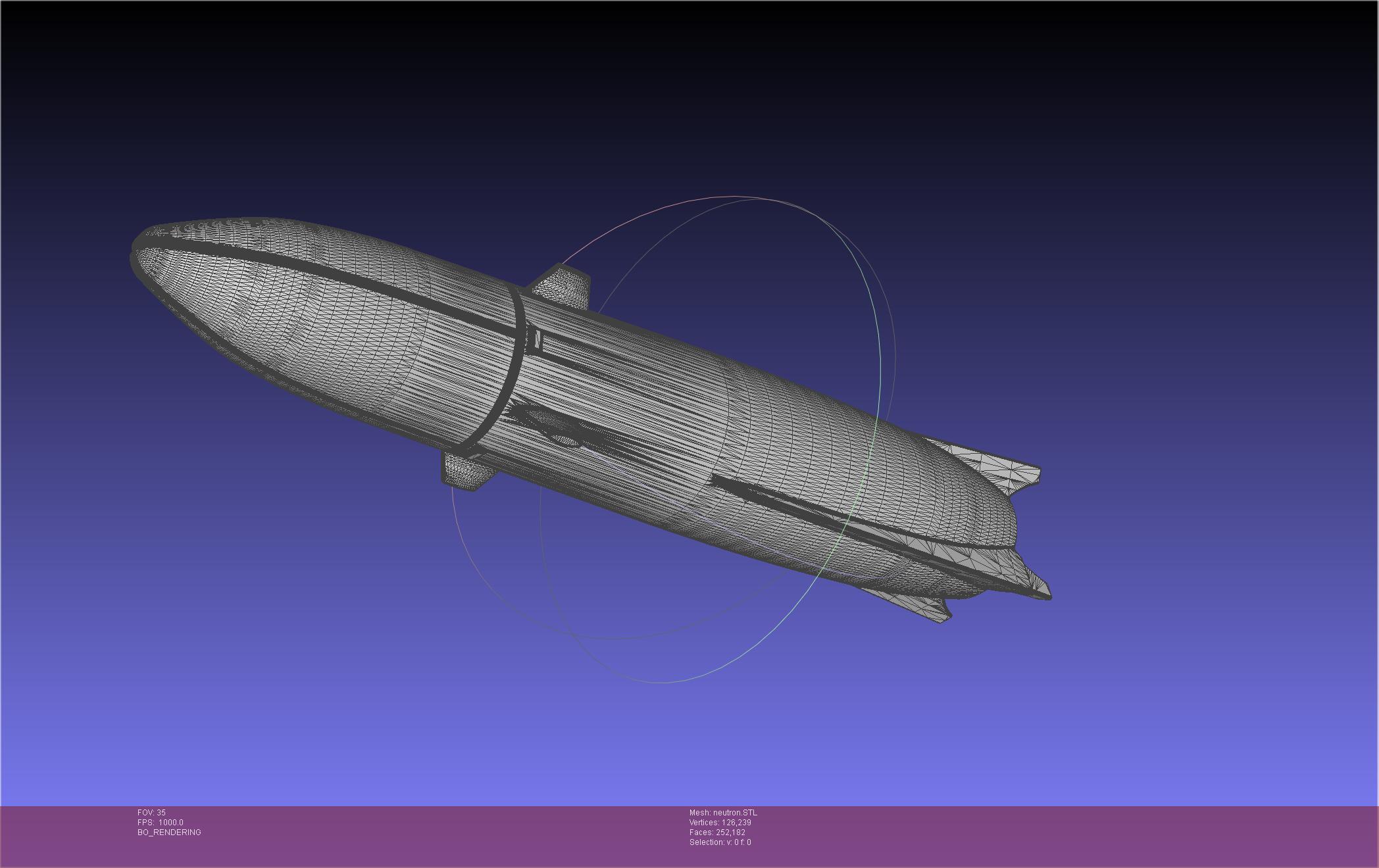Screen dimensions: 1379x868
Task: Click the 'Mesh: neutron.STL' label
Action: [x=723, y=813]
